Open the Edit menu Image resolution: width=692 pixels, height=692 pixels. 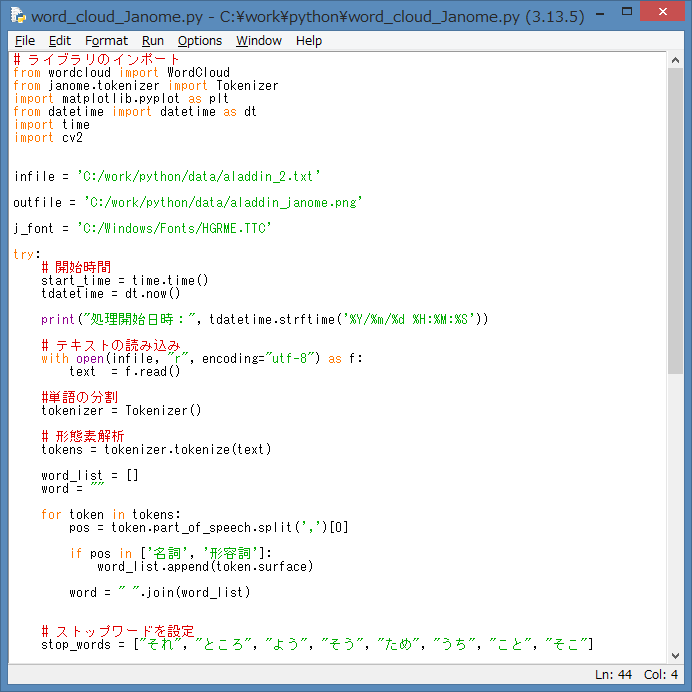click(x=60, y=41)
